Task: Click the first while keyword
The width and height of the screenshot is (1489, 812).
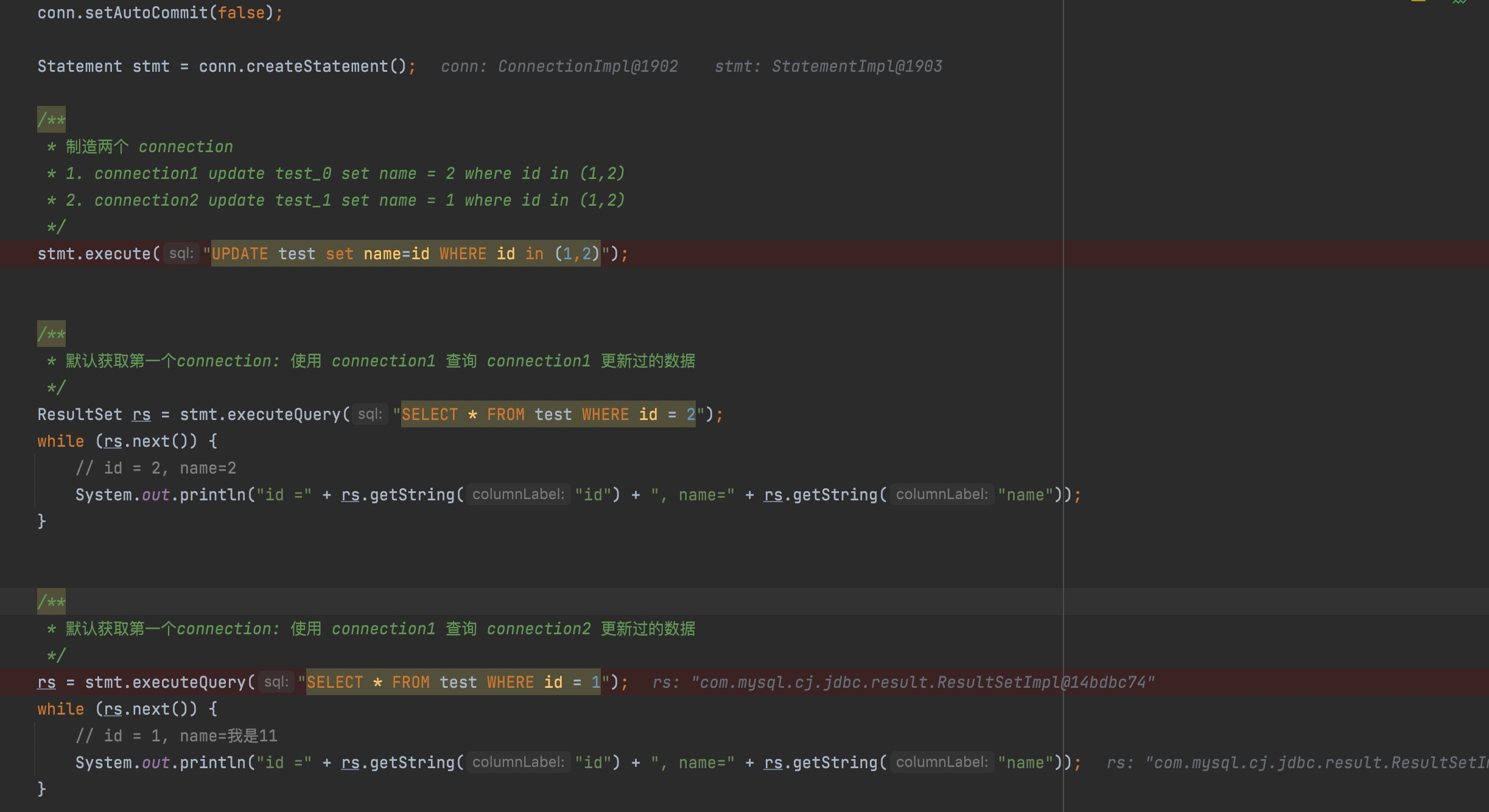Action: pos(60,441)
